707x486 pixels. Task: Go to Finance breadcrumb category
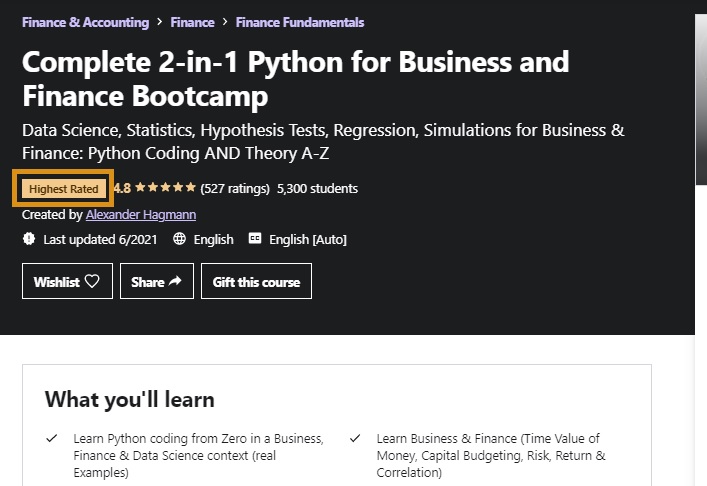coord(192,22)
